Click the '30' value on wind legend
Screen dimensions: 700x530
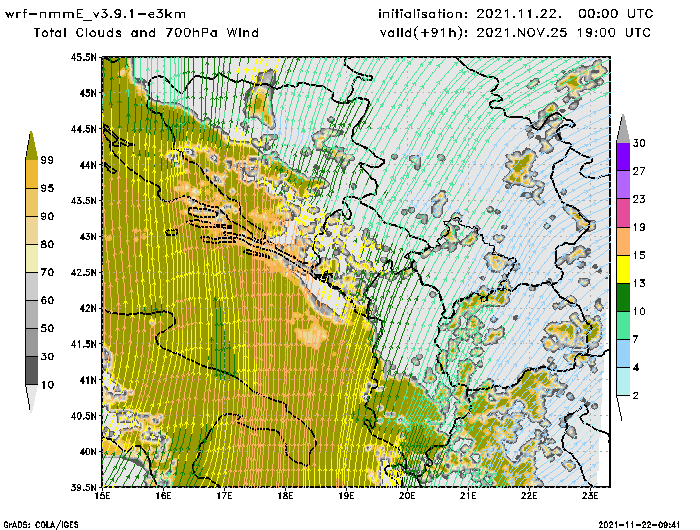point(639,143)
